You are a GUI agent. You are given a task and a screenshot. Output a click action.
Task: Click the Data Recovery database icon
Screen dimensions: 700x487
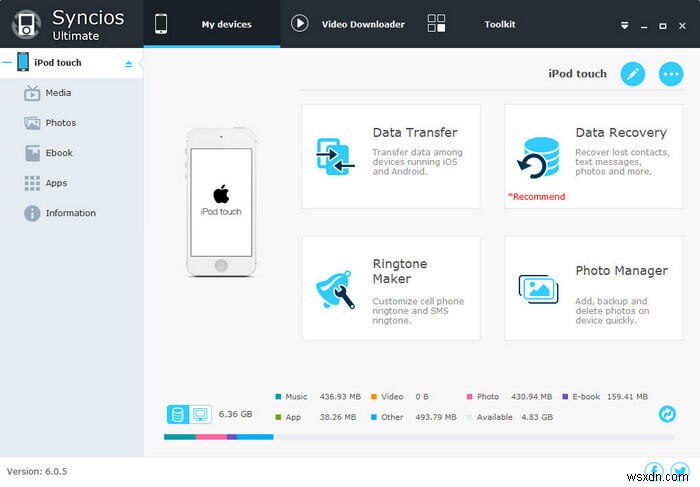pos(539,158)
